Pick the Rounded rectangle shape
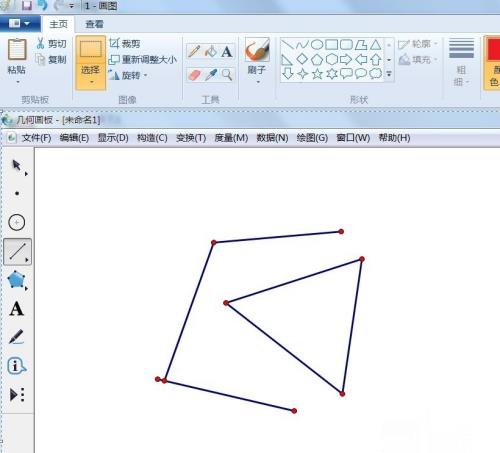Viewport: 500px width, 453px height. coord(346,44)
